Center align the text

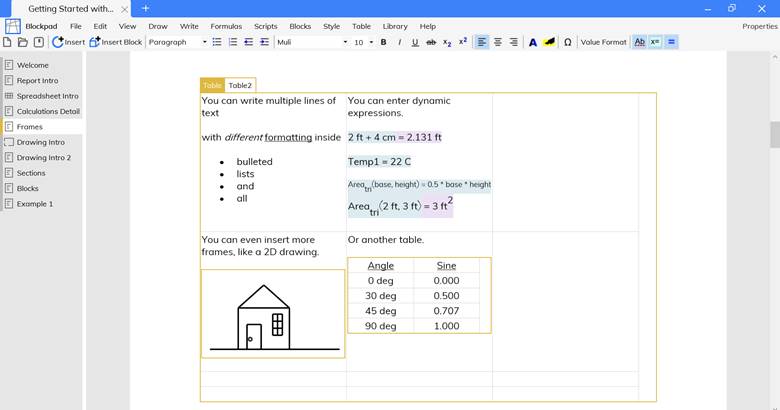click(497, 42)
